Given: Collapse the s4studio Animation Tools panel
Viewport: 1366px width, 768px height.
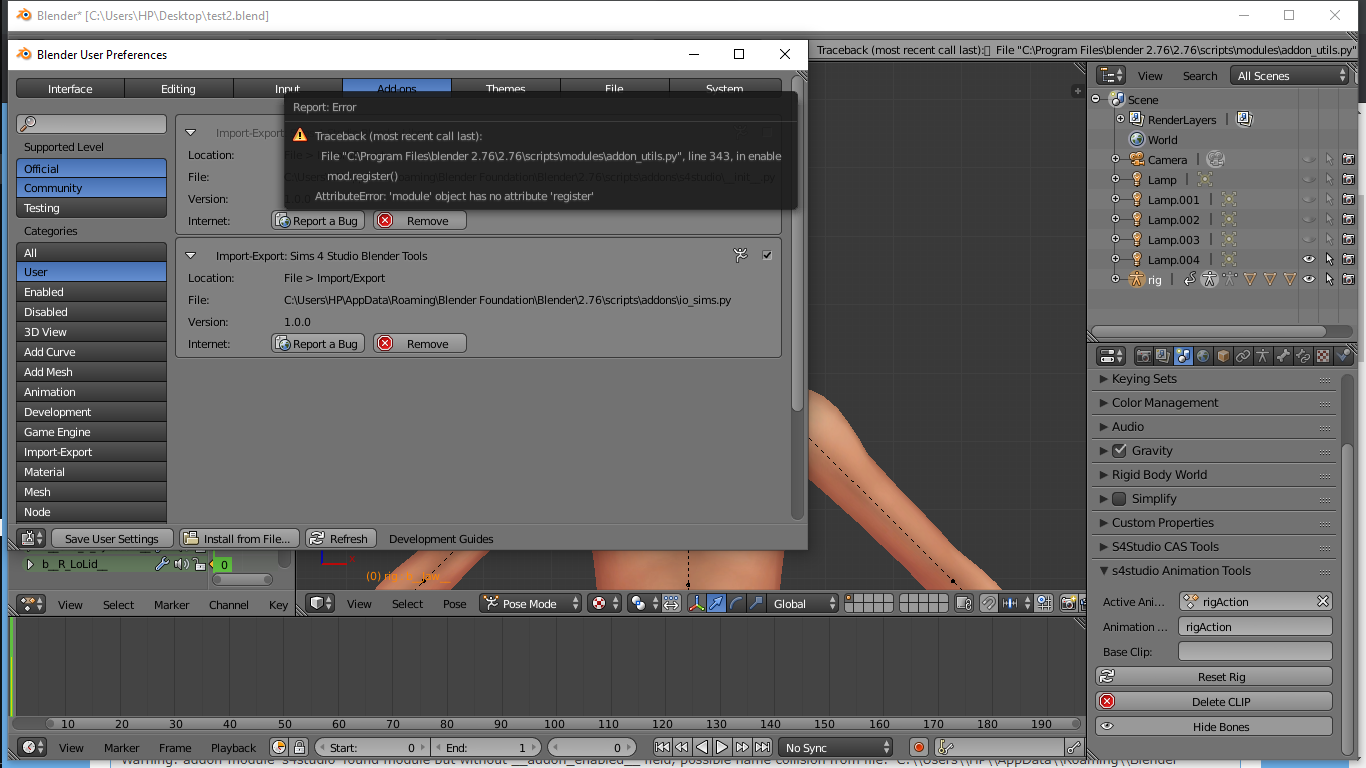Looking at the screenshot, I should [x=1104, y=571].
